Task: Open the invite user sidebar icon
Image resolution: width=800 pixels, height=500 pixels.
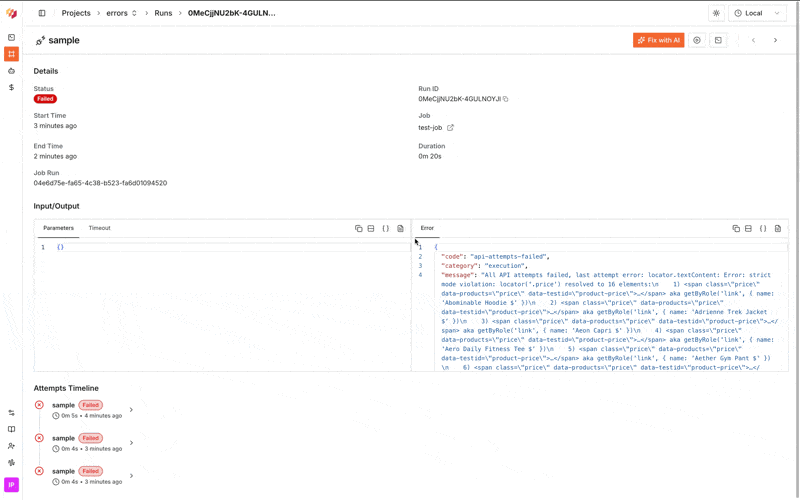Action: point(11,446)
